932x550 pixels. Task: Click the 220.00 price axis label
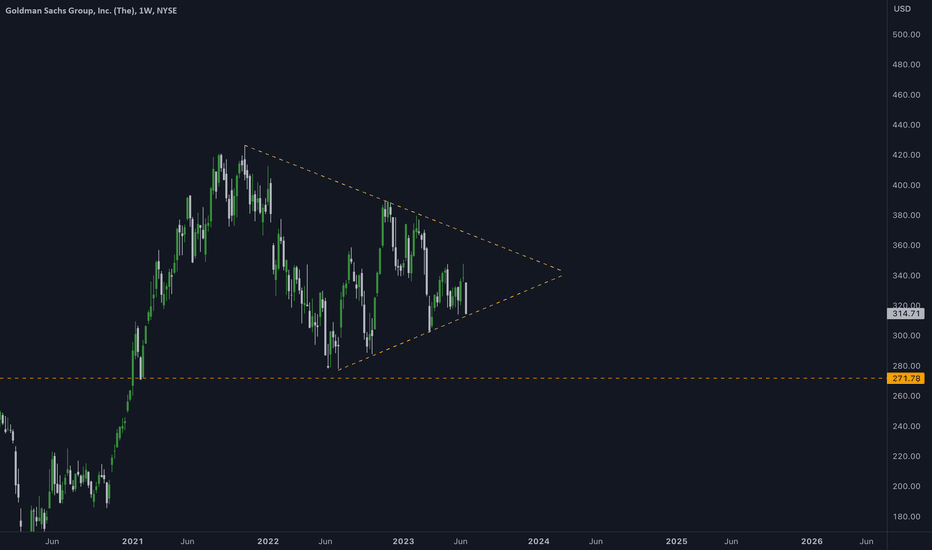click(x=906, y=456)
